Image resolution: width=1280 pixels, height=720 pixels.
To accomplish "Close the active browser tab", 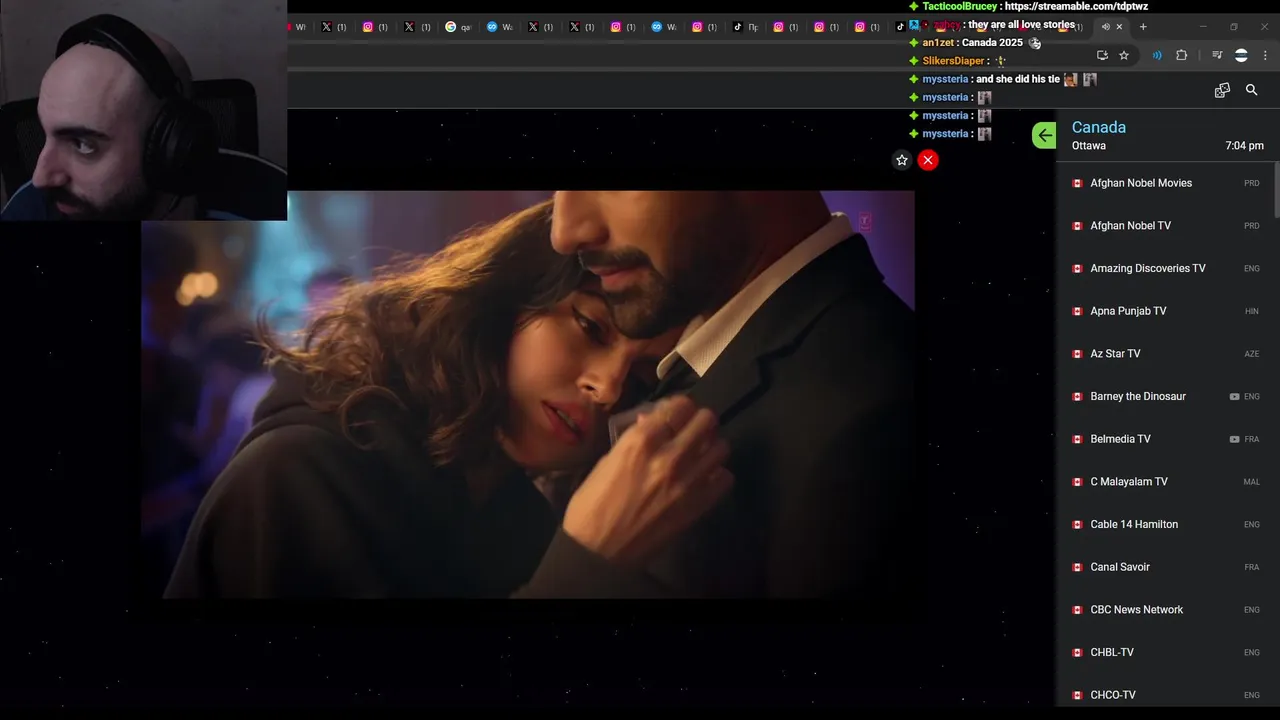I will [1119, 27].
